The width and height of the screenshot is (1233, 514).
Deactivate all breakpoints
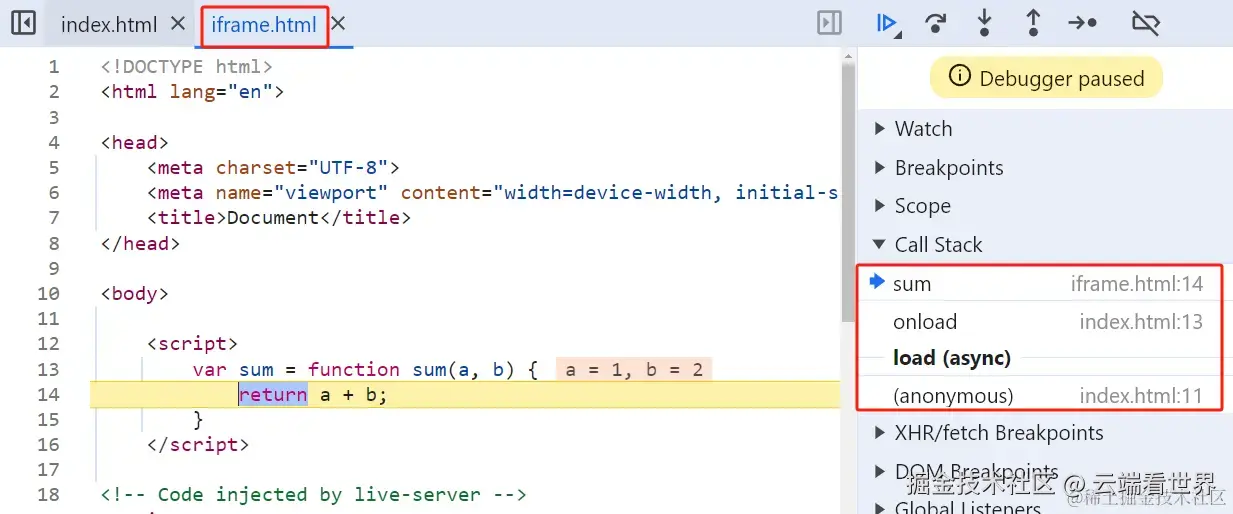1145,23
